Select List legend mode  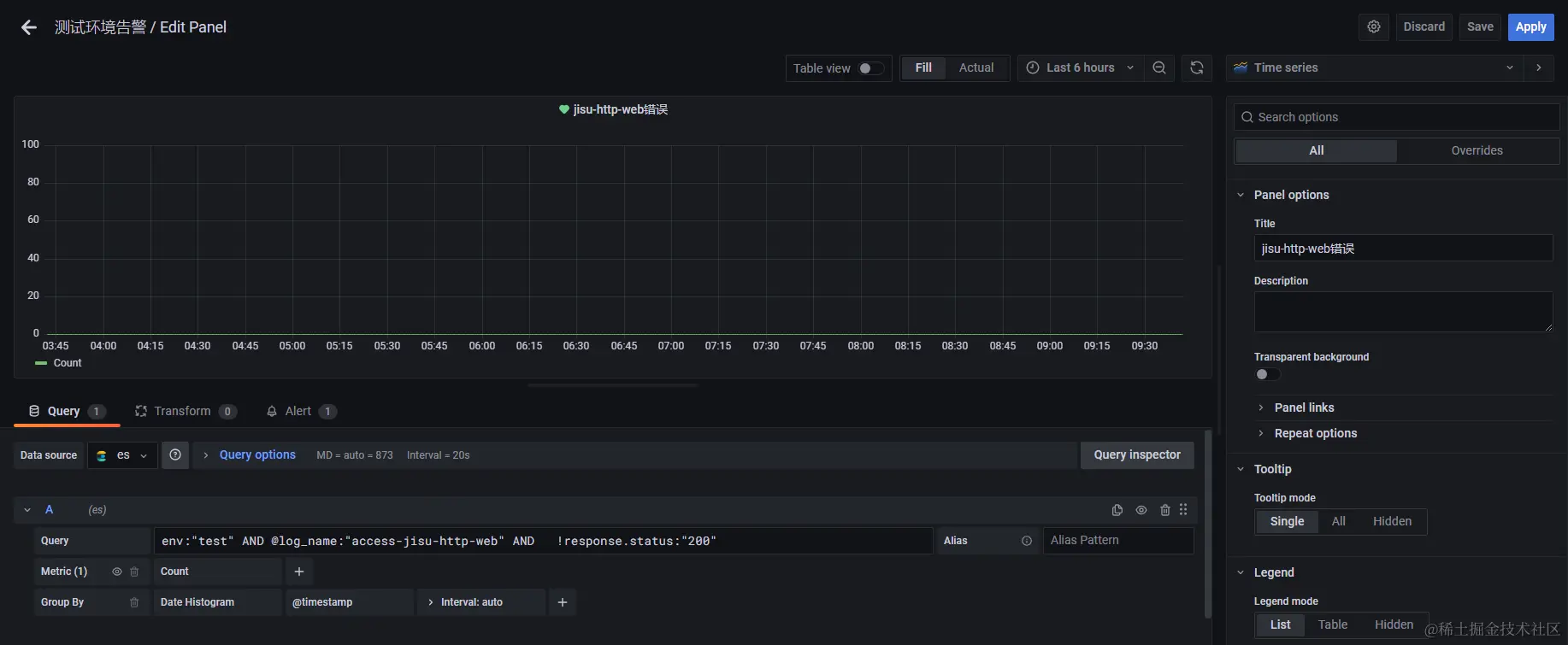(x=1280, y=625)
